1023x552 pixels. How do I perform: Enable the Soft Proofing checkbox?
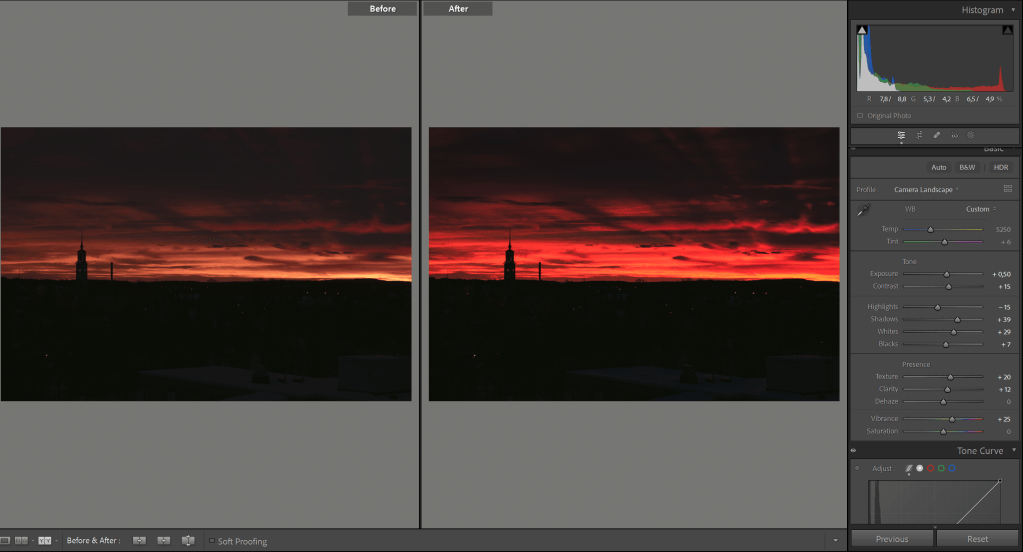(211, 541)
